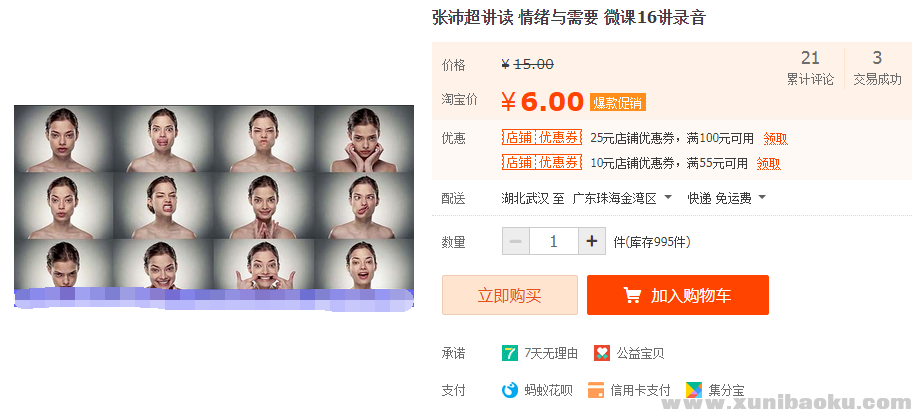Click the 加入购物车 button

[x=677, y=295]
